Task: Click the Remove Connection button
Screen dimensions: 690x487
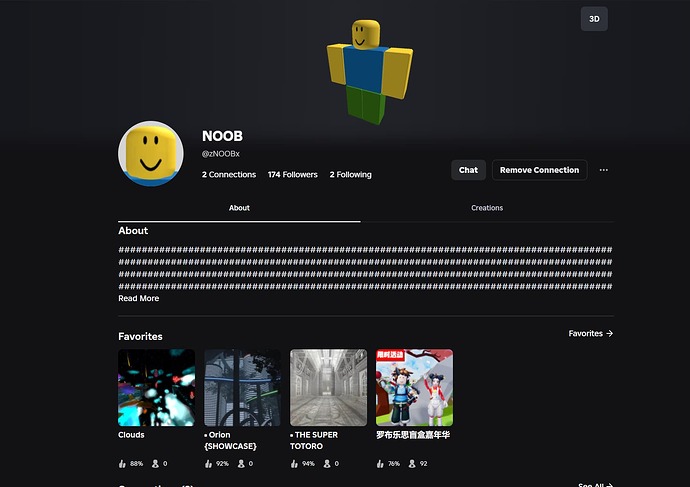Action: (x=540, y=170)
